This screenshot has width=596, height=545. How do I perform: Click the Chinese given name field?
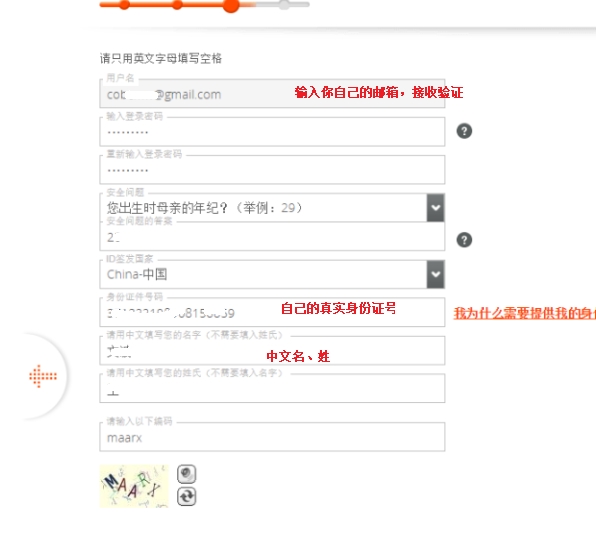pyautogui.click(x=272, y=350)
